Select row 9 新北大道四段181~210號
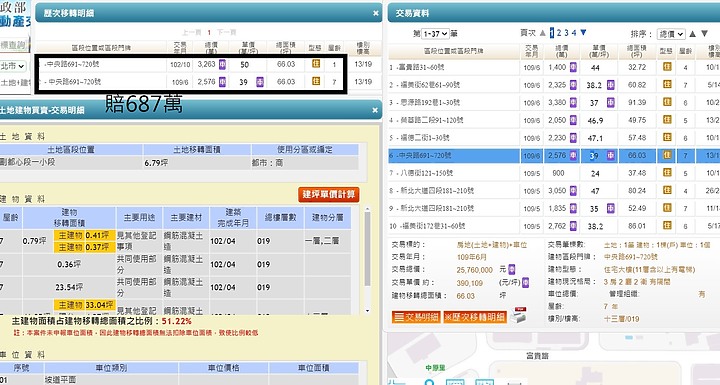This screenshot has width=720, height=385. click(554, 208)
